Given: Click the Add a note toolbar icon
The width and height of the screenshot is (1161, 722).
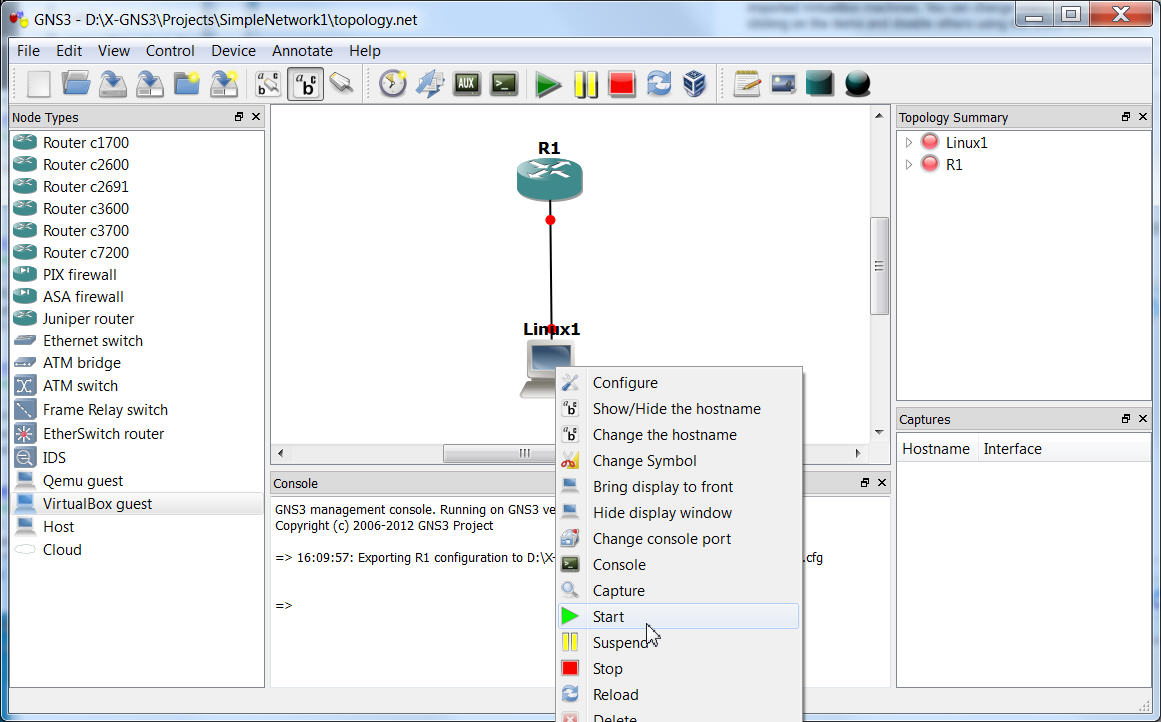Looking at the screenshot, I should (746, 84).
